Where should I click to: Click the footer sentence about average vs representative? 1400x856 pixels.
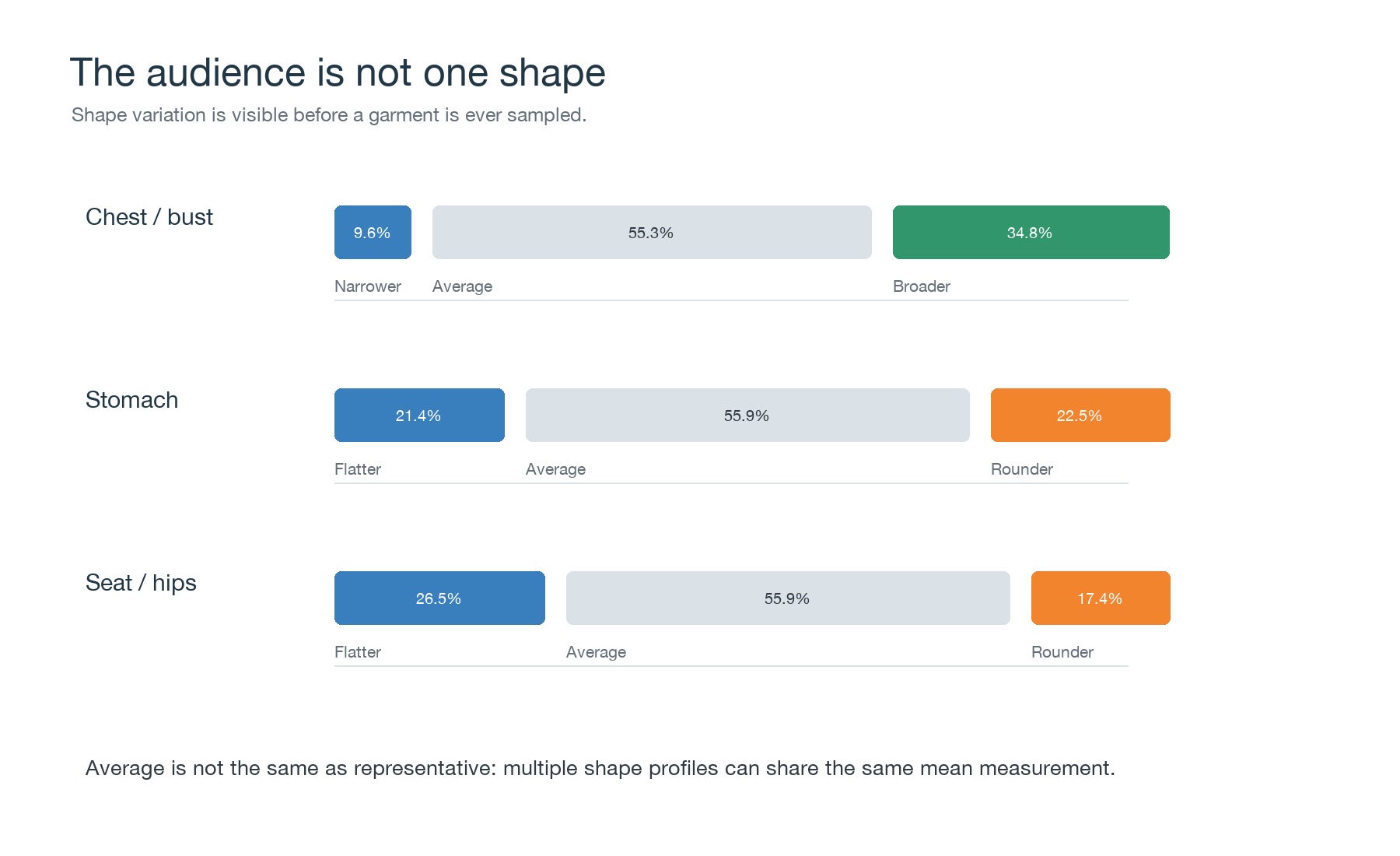coord(600,769)
